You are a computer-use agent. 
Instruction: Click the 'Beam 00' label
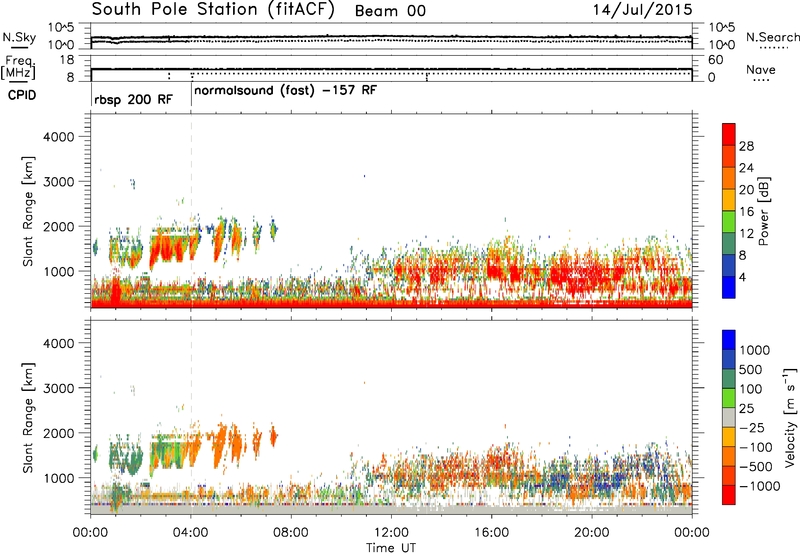[x=390, y=11]
